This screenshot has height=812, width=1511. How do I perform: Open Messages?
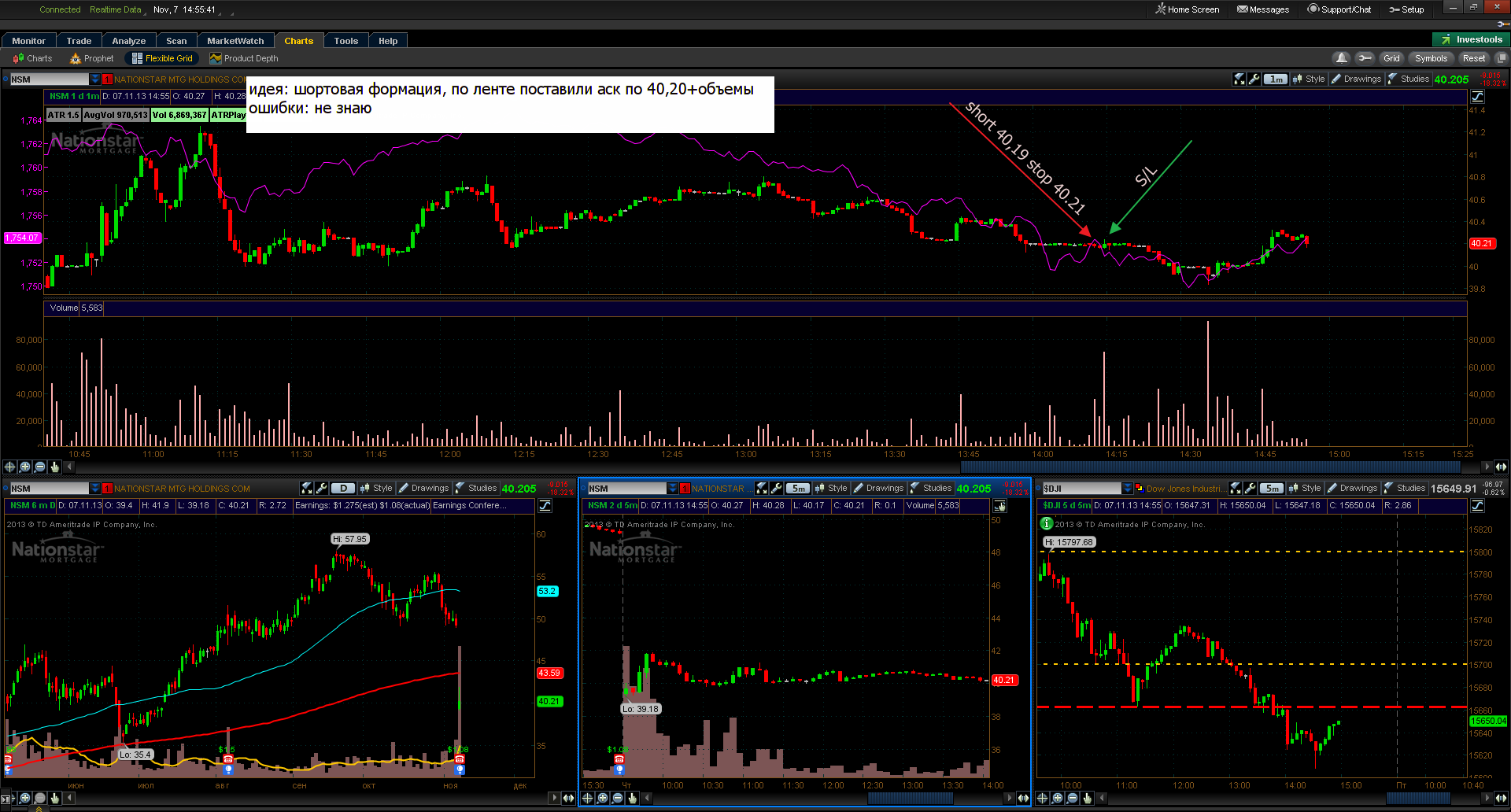pyautogui.click(x=1263, y=9)
